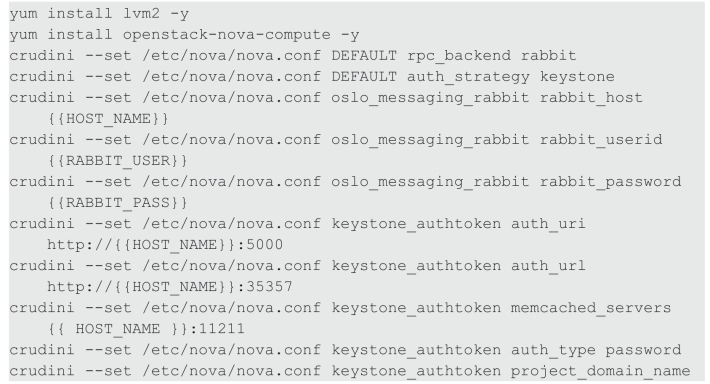The width and height of the screenshot is (710, 384).
Task: Click the rabbit_host option name
Action: (591, 98)
